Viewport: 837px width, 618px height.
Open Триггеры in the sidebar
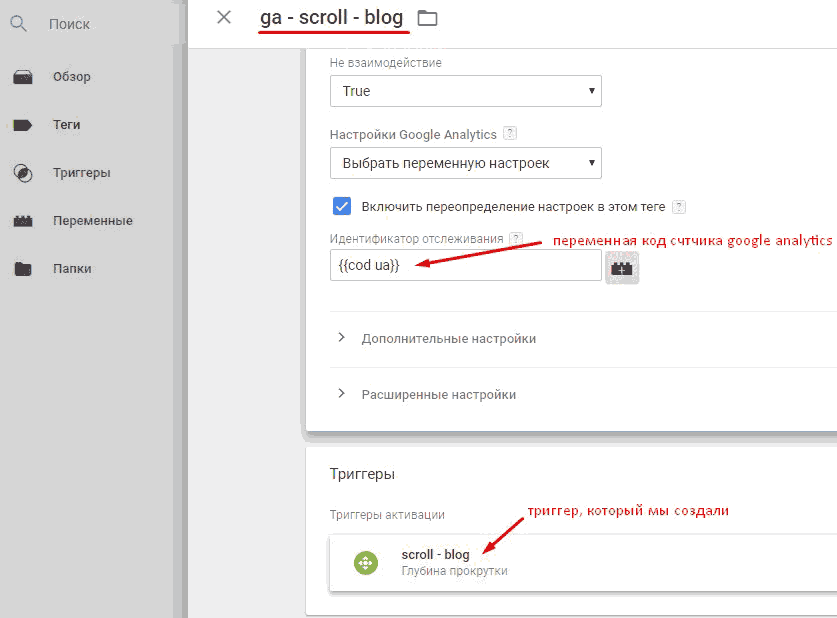(x=82, y=173)
